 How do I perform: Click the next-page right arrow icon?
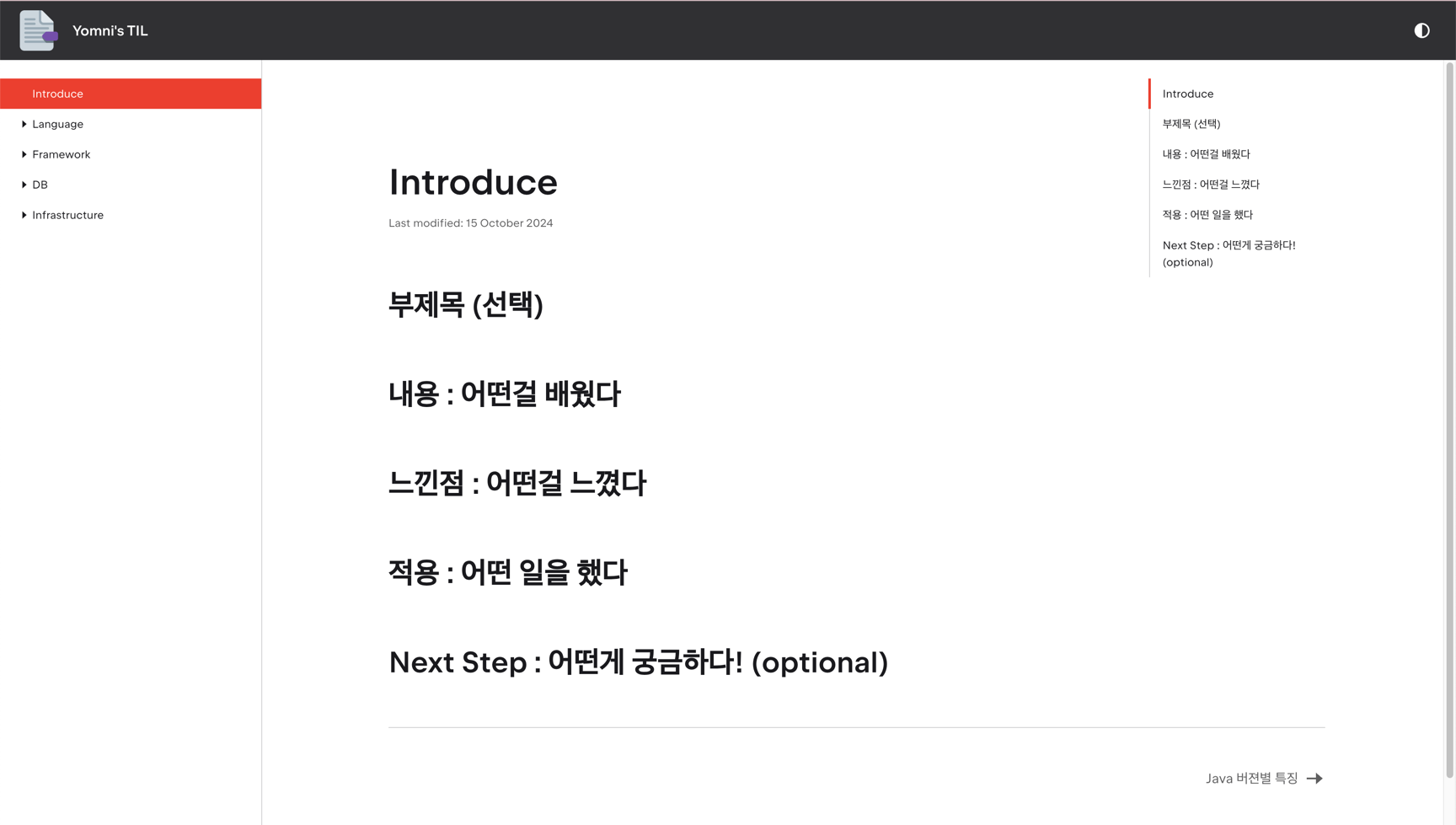(x=1314, y=779)
